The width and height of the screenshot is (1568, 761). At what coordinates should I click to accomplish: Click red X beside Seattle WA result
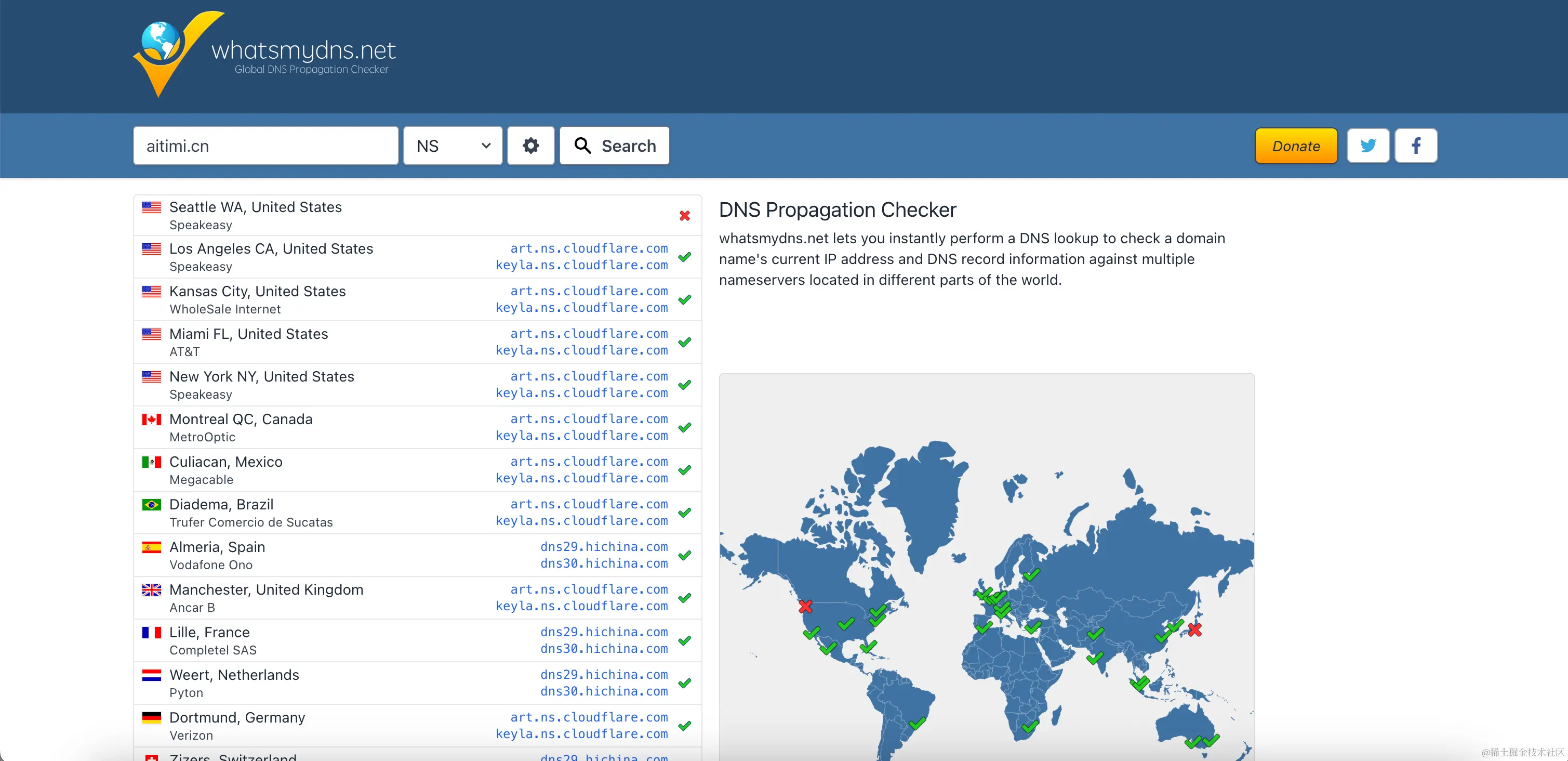684,216
